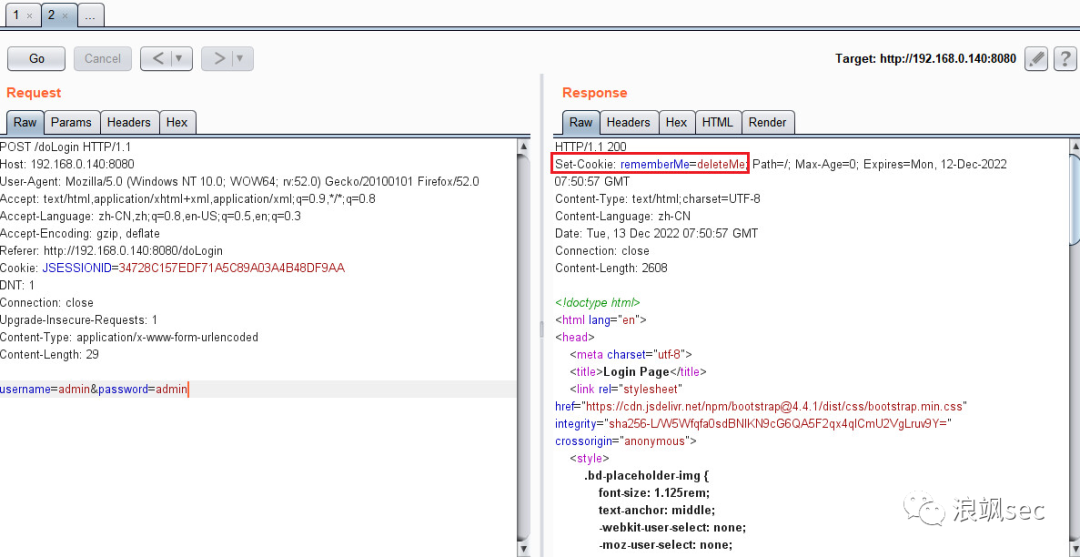Screen dimensions: 1080x557
Task: Click the response Connection: close header
Action: (x=602, y=251)
